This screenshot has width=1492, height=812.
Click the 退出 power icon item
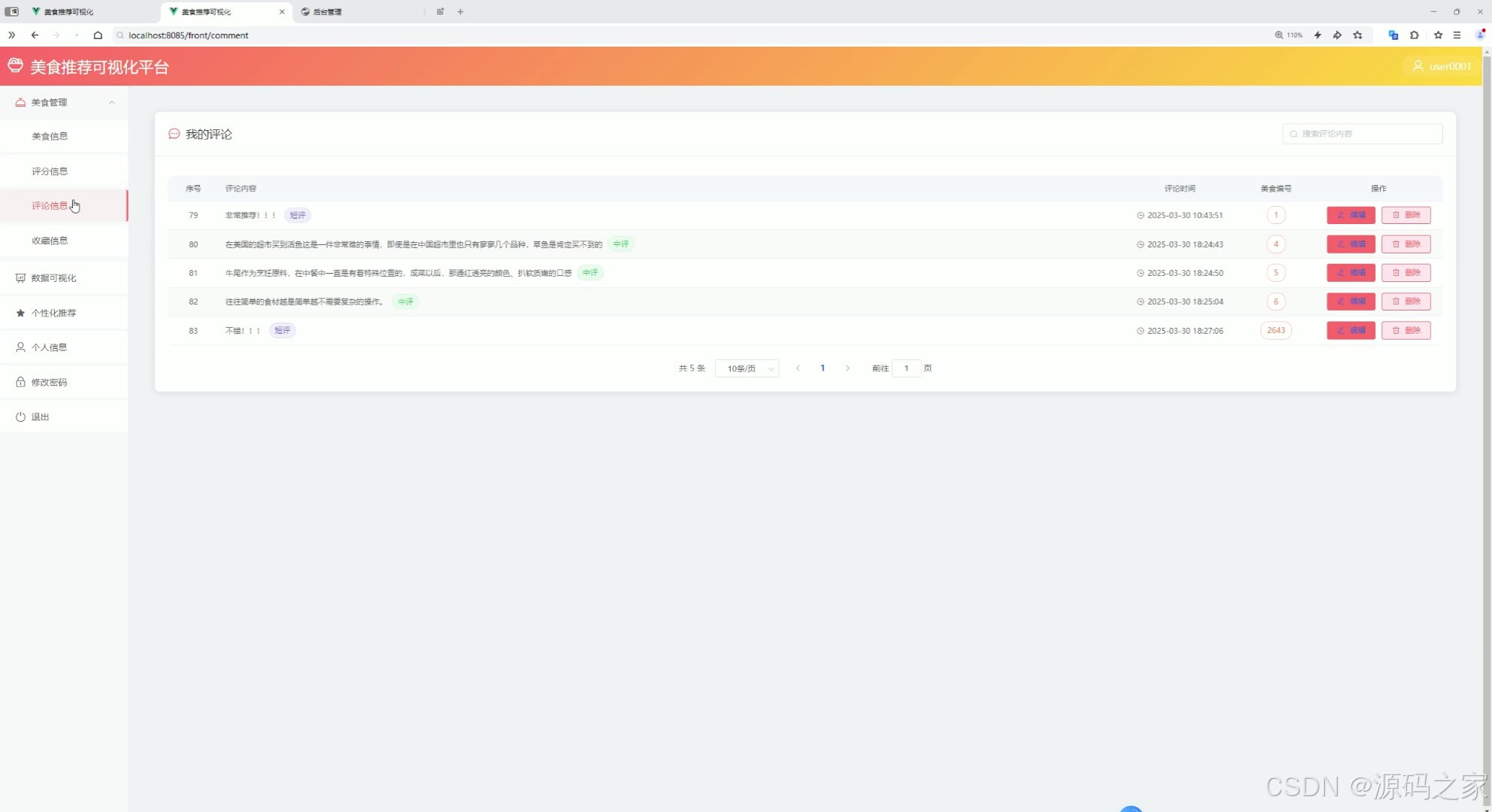click(40, 417)
